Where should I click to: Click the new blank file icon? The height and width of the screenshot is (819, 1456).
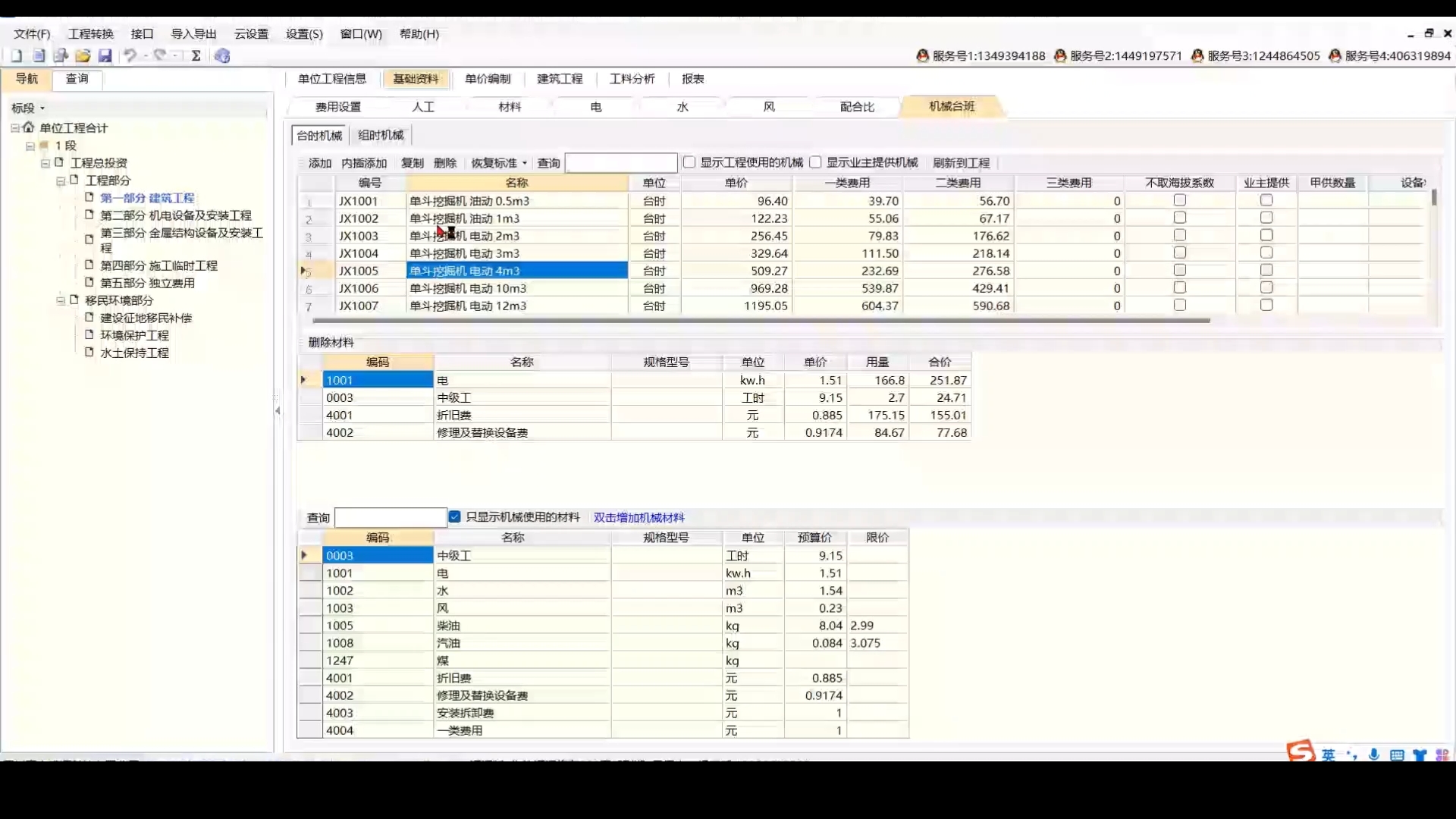17,55
